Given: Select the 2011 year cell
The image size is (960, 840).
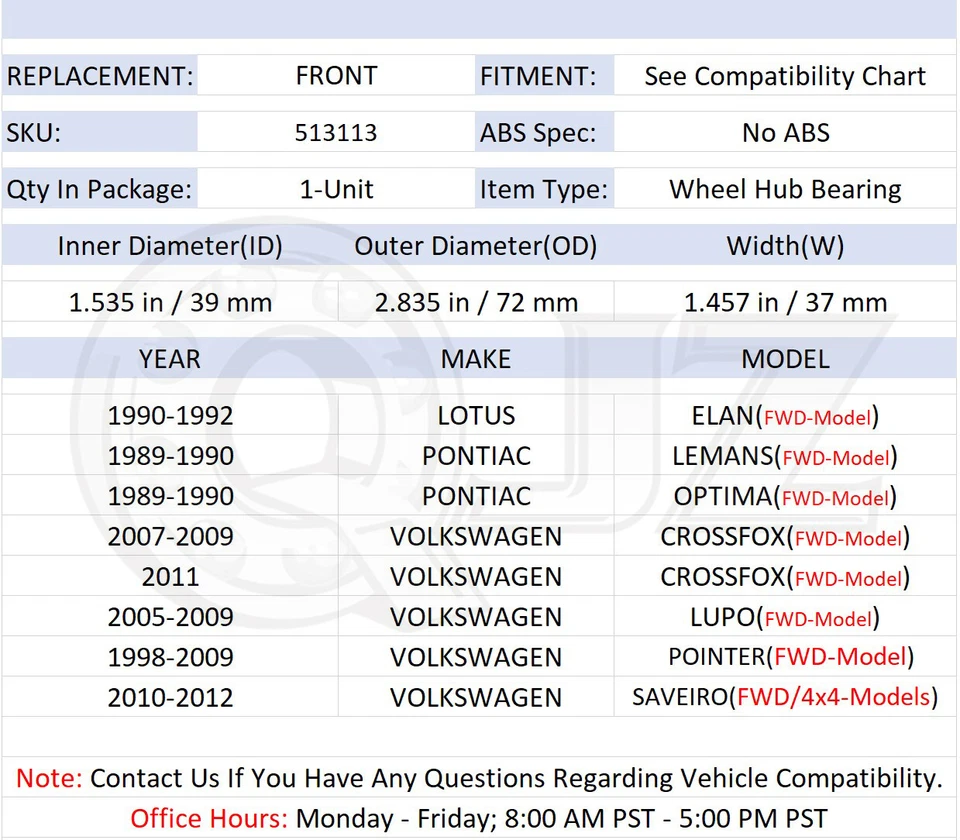Looking at the screenshot, I should (x=171, y=577).
